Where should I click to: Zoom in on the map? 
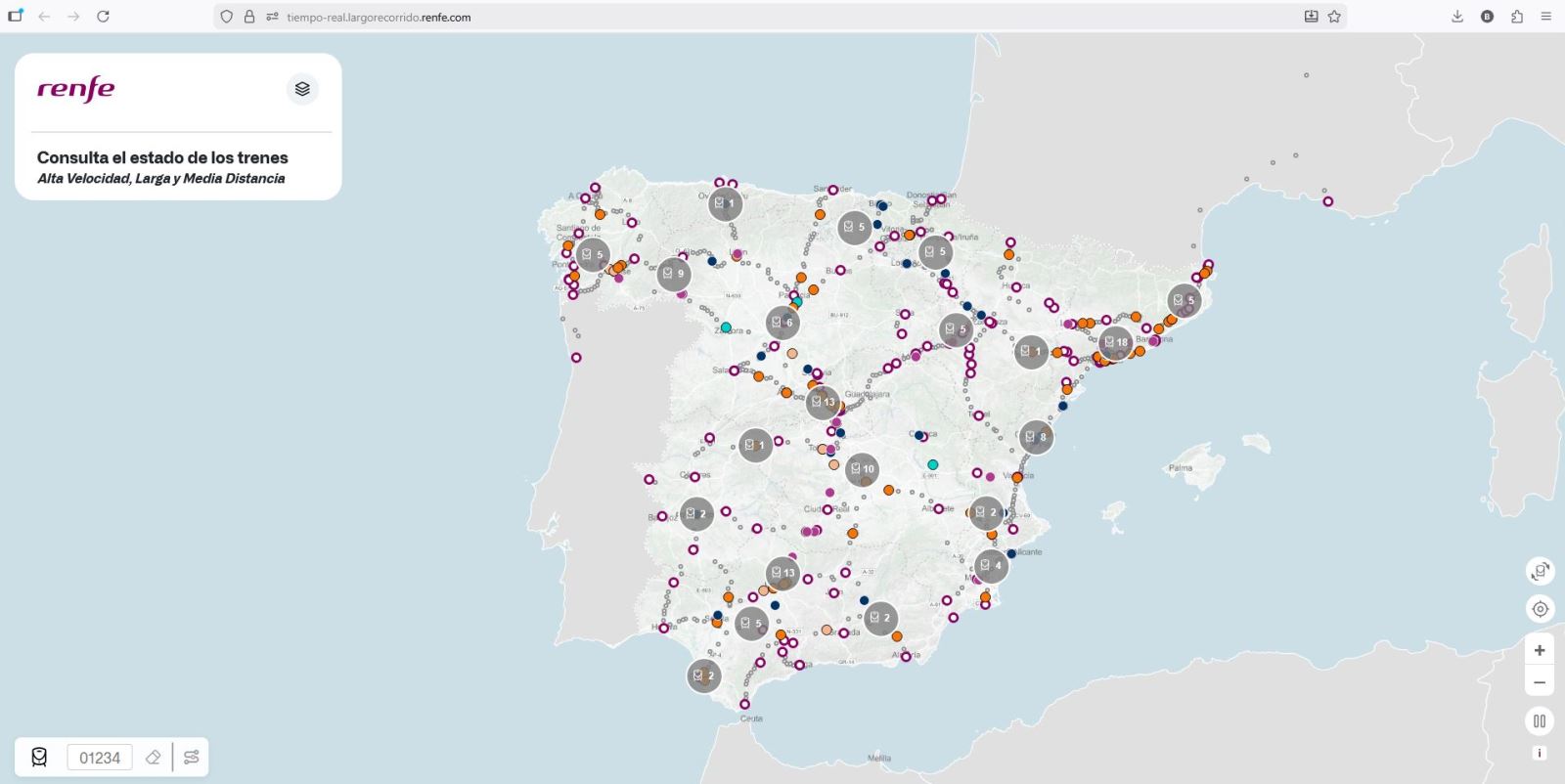(x=1540, y=650)
